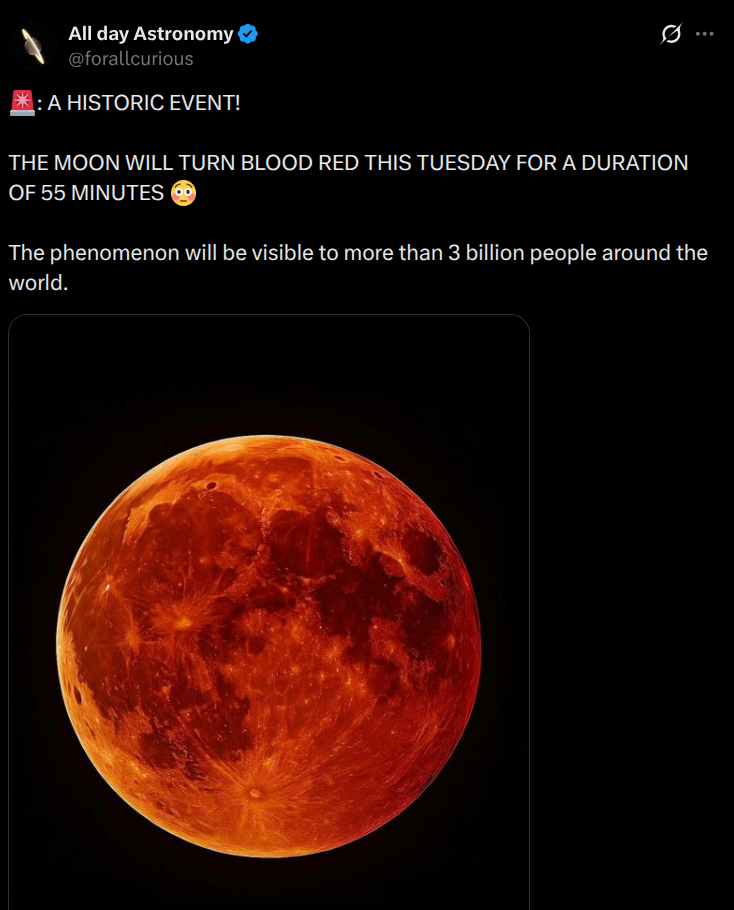Open Grok actions icon on the post

(671, 34)
